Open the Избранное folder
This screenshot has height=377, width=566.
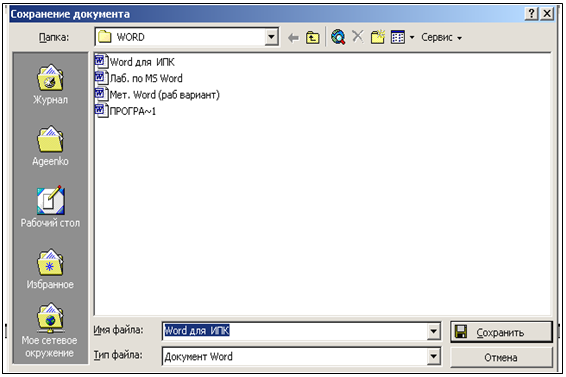pos(50,269)
